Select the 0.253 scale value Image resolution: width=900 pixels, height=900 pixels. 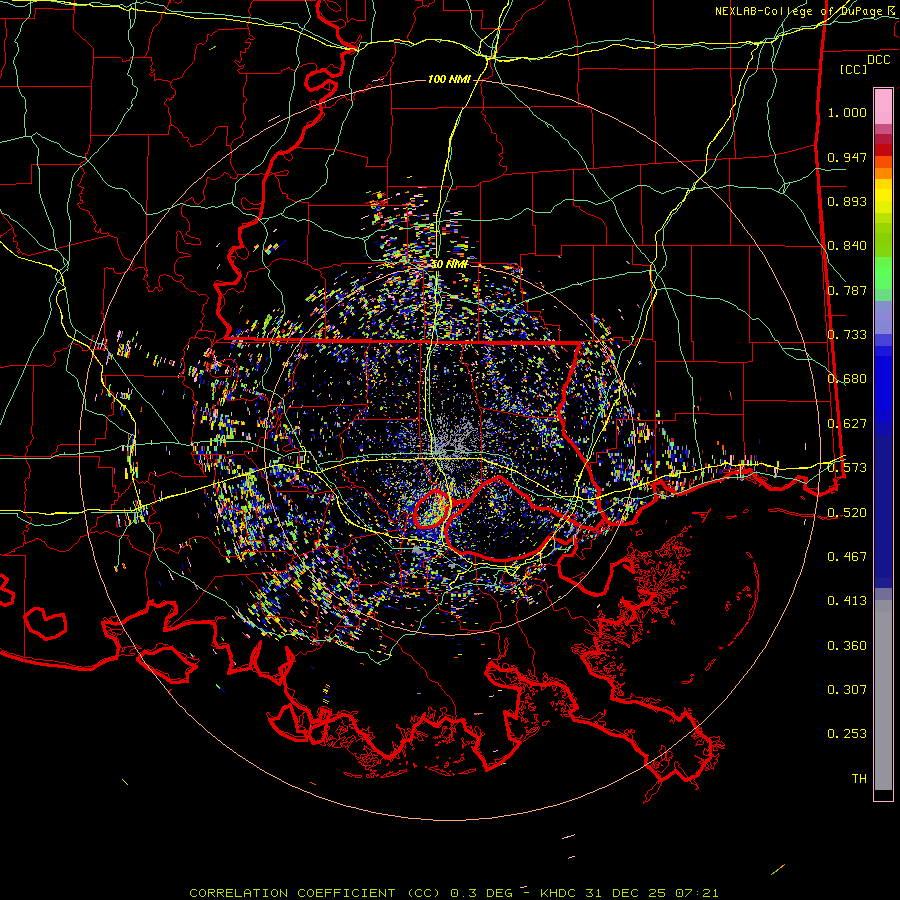[x=847, y=734]
